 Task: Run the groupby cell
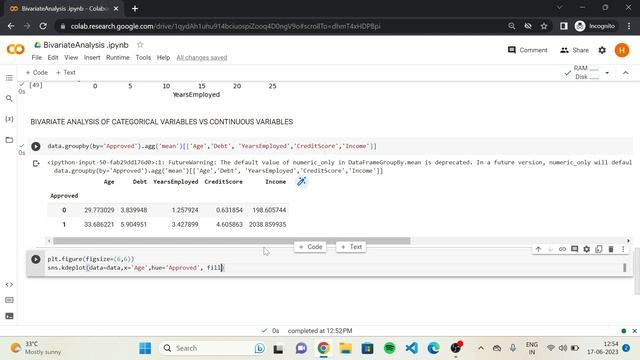[x=36, y=146]
